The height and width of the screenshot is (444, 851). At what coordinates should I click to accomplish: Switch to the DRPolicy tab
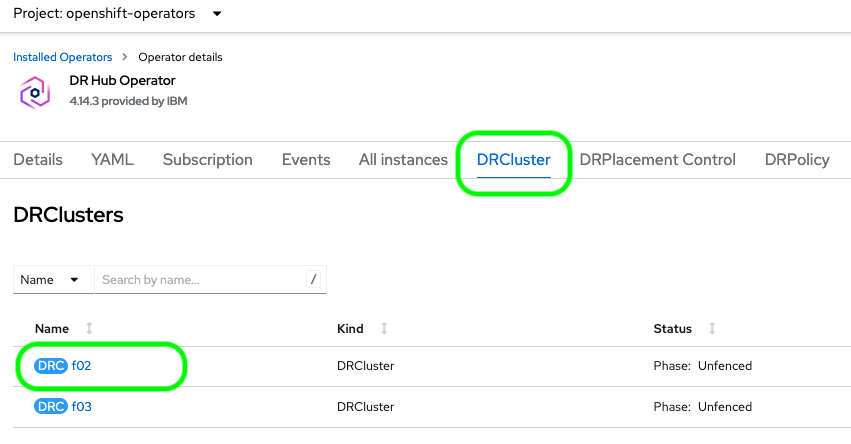(797, 160)
